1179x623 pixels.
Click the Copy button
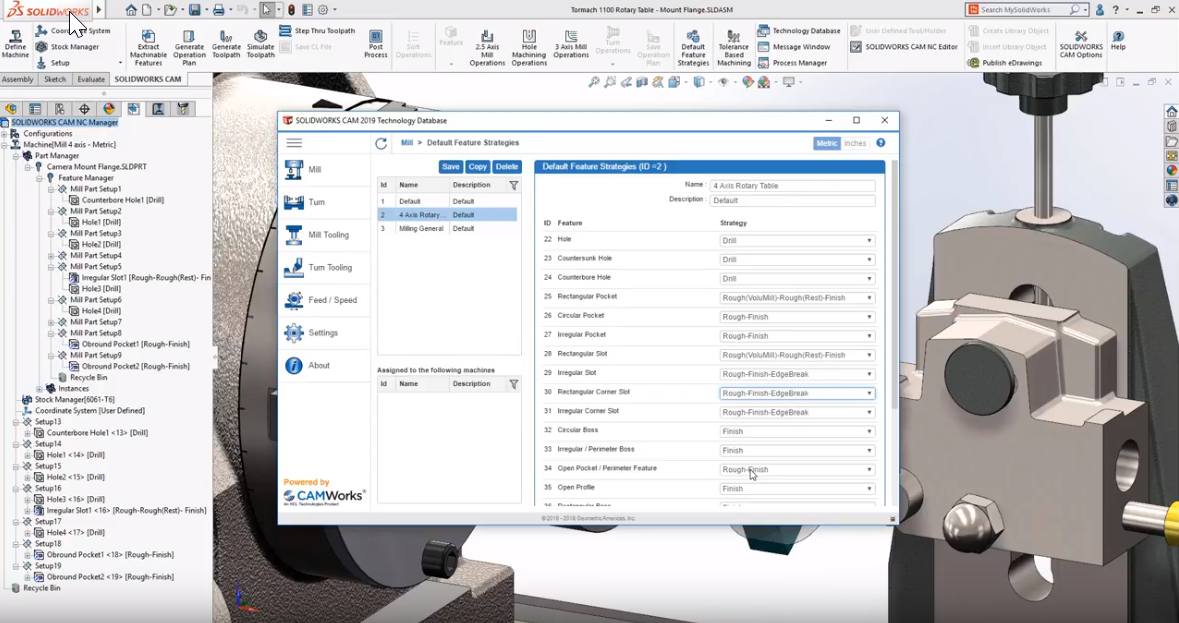[477, 167]
